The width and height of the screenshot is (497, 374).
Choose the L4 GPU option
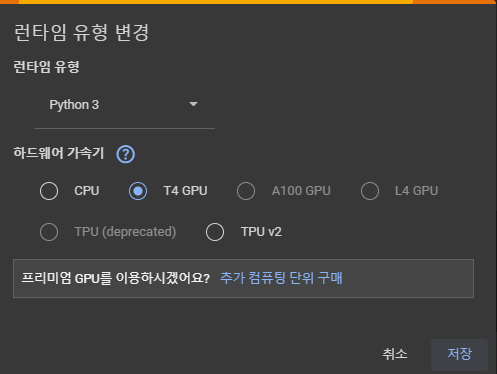point(370,191)
